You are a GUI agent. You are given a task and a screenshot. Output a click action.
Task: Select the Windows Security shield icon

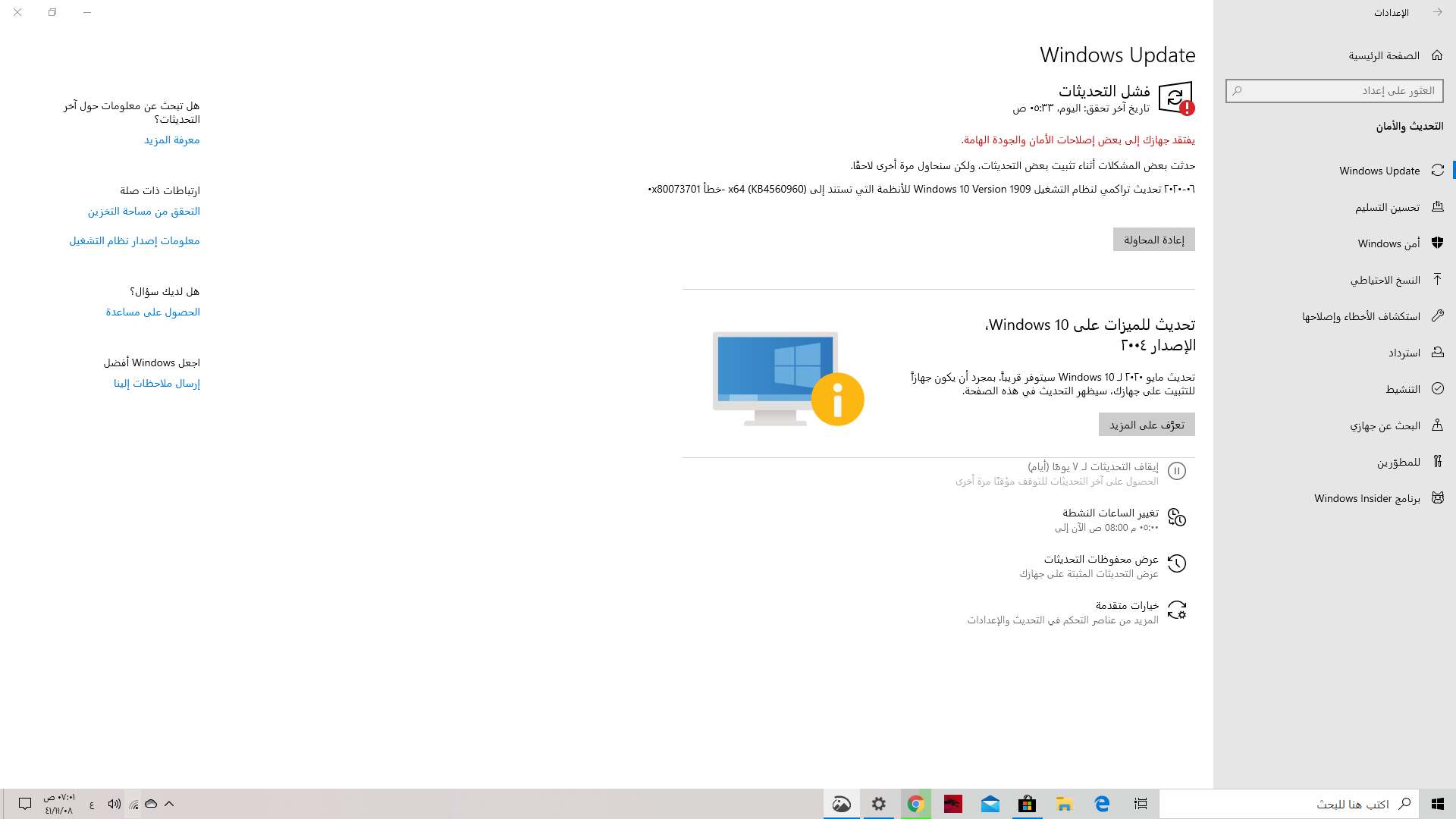(1437, 243)
